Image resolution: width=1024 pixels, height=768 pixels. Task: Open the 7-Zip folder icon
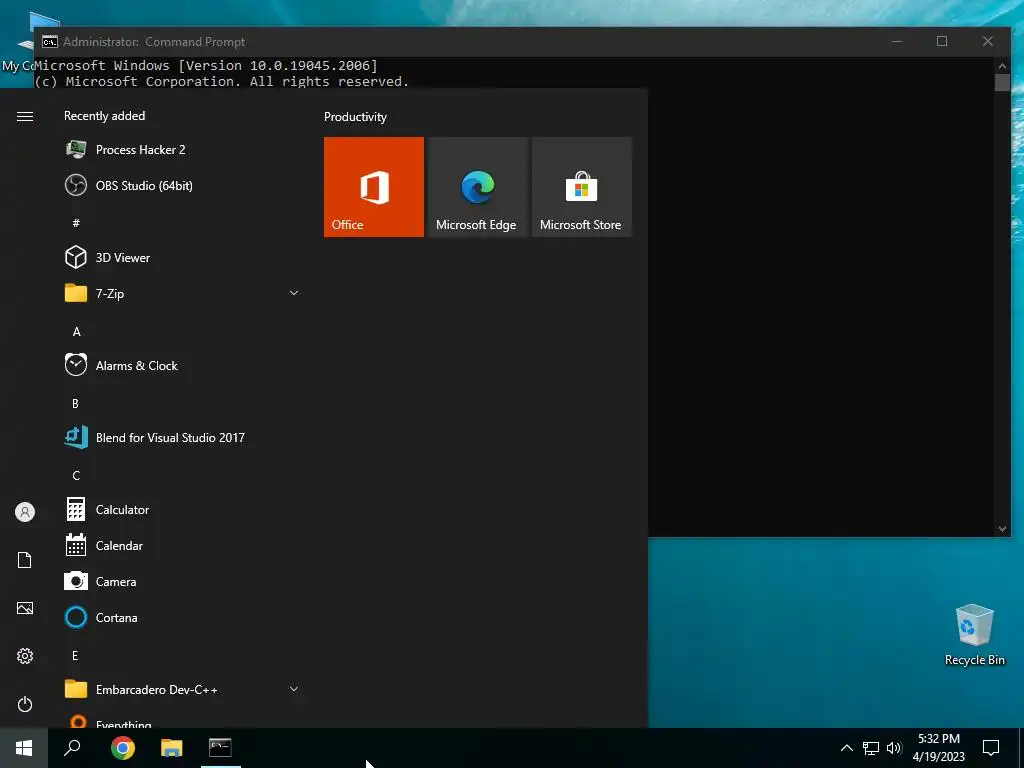76,293
